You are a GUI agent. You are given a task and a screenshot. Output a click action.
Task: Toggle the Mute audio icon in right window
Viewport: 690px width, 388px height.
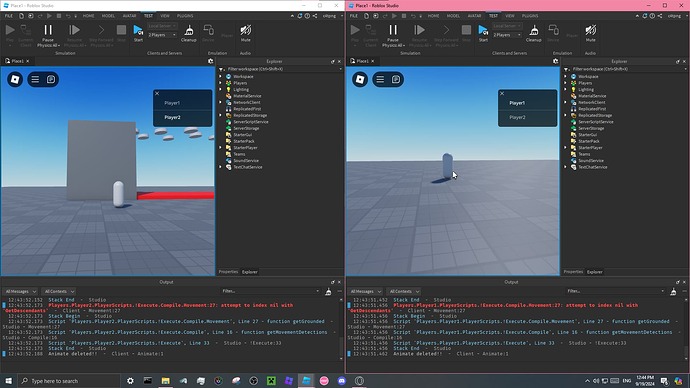click(591, 33)
